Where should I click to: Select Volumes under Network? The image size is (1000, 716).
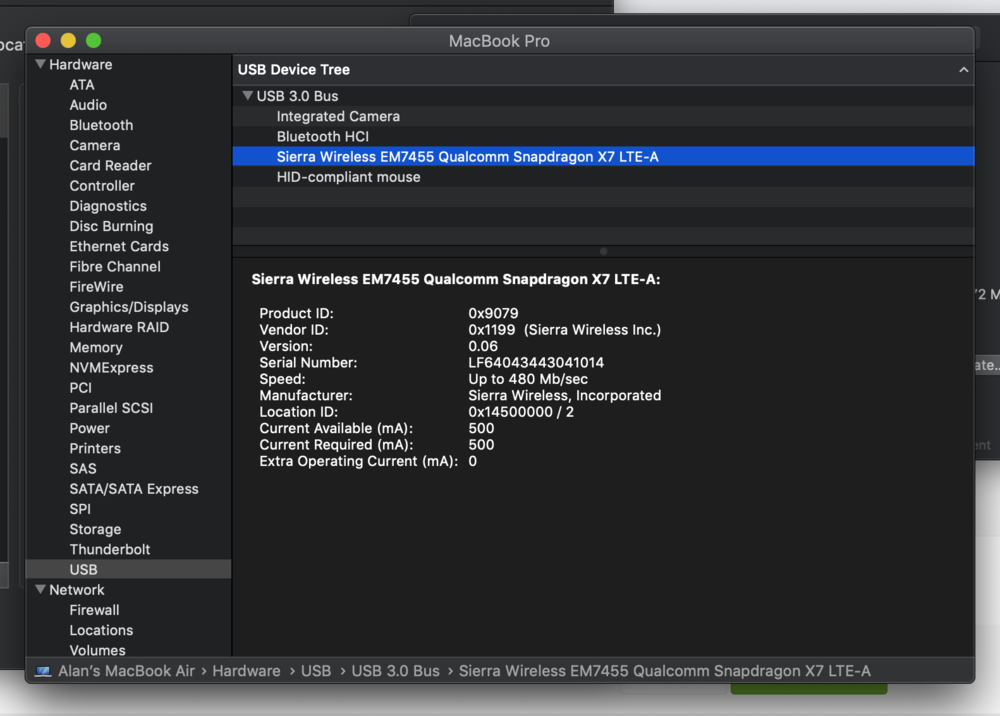click(98, 650)
